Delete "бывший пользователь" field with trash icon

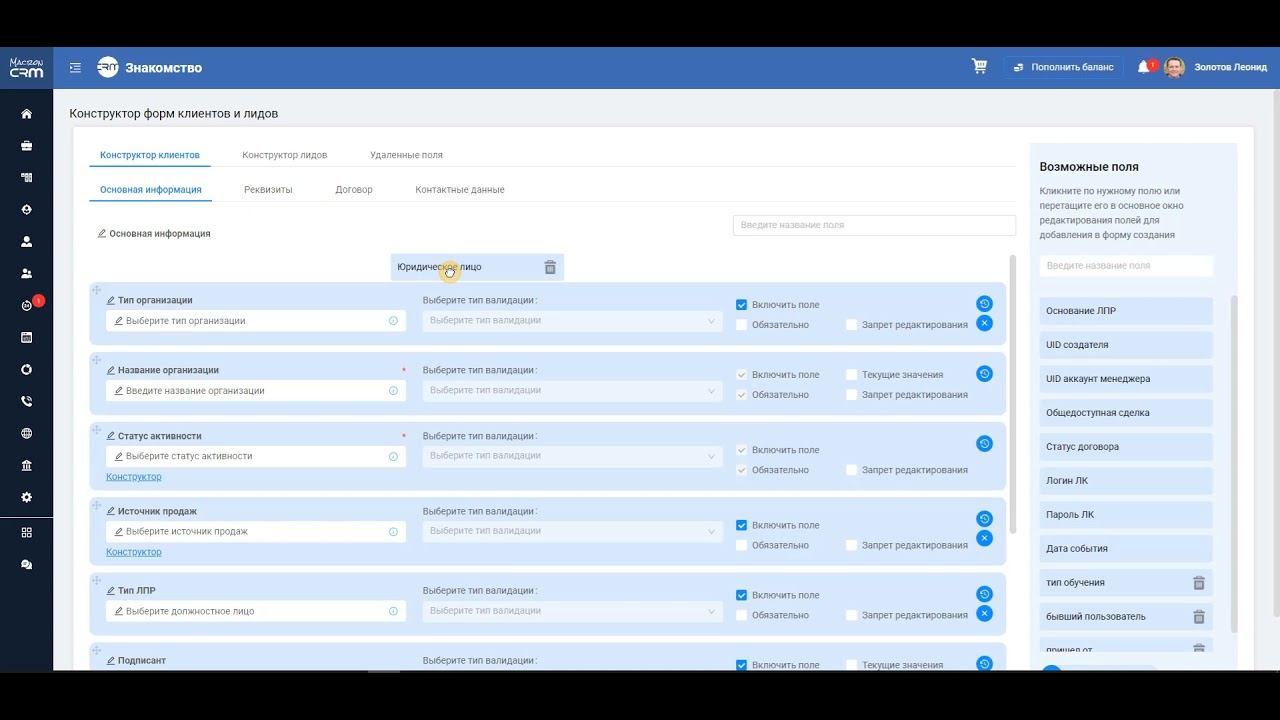pos(1199,617)
